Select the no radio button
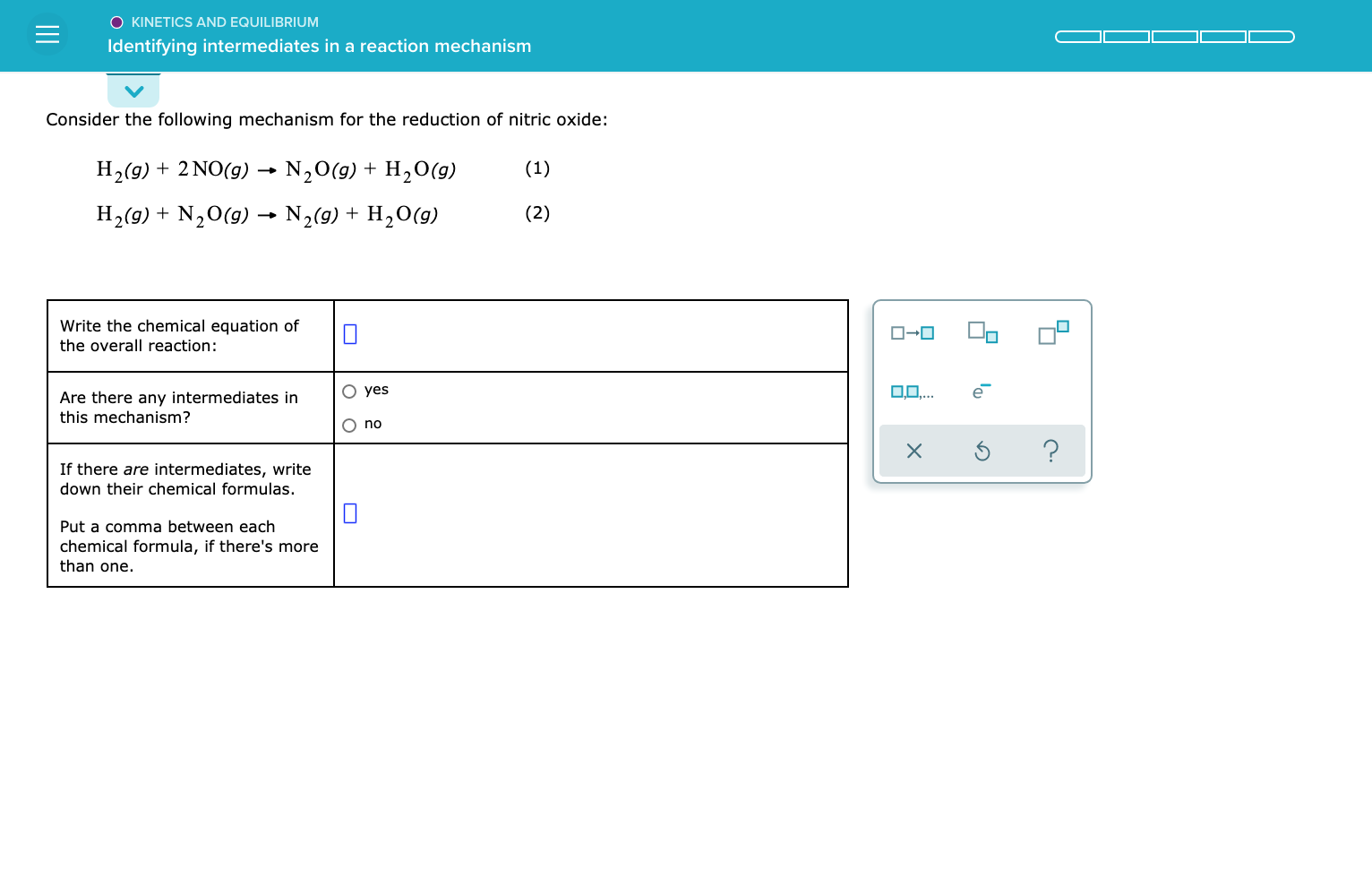 349,425
